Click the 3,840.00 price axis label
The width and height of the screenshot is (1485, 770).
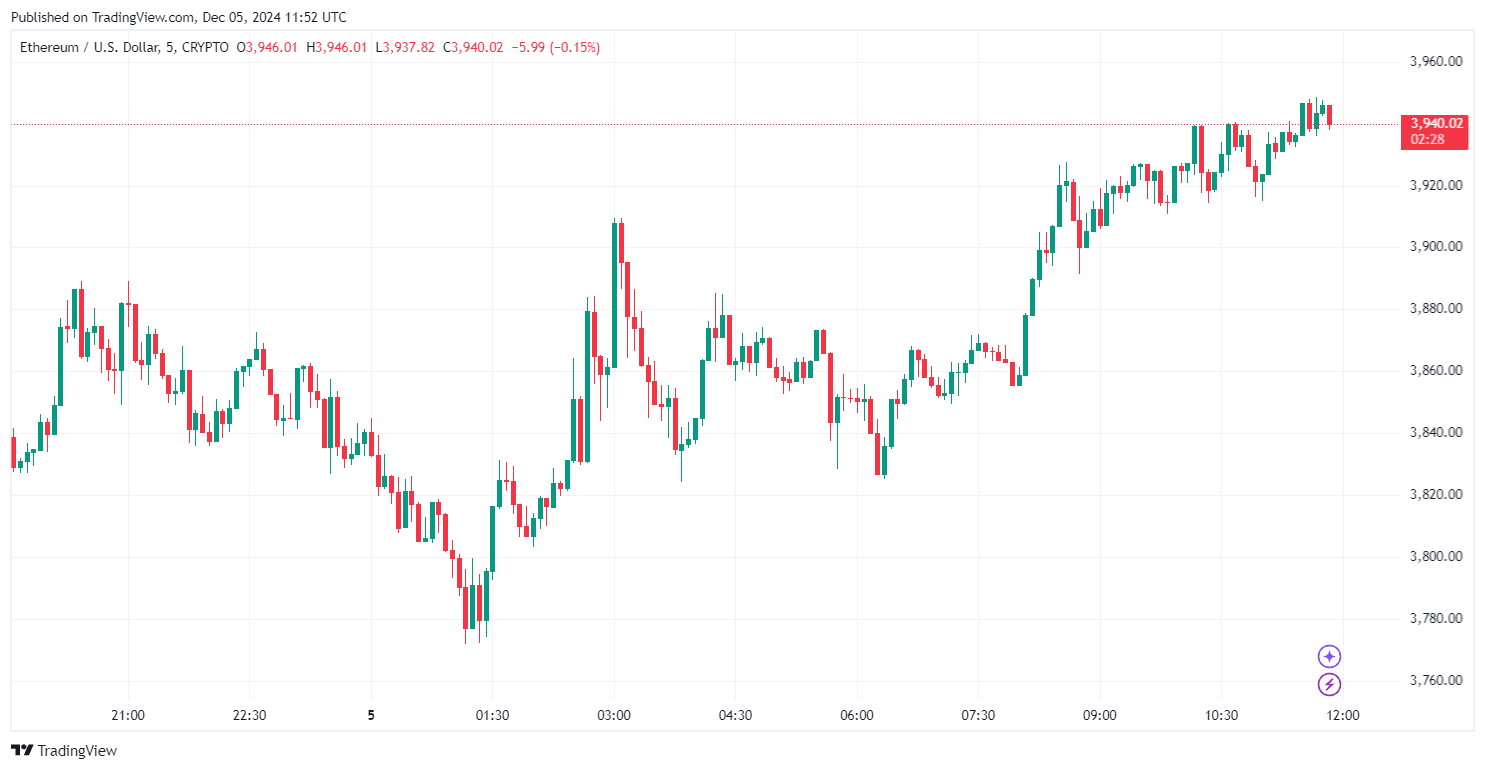tap(1436, 433)
